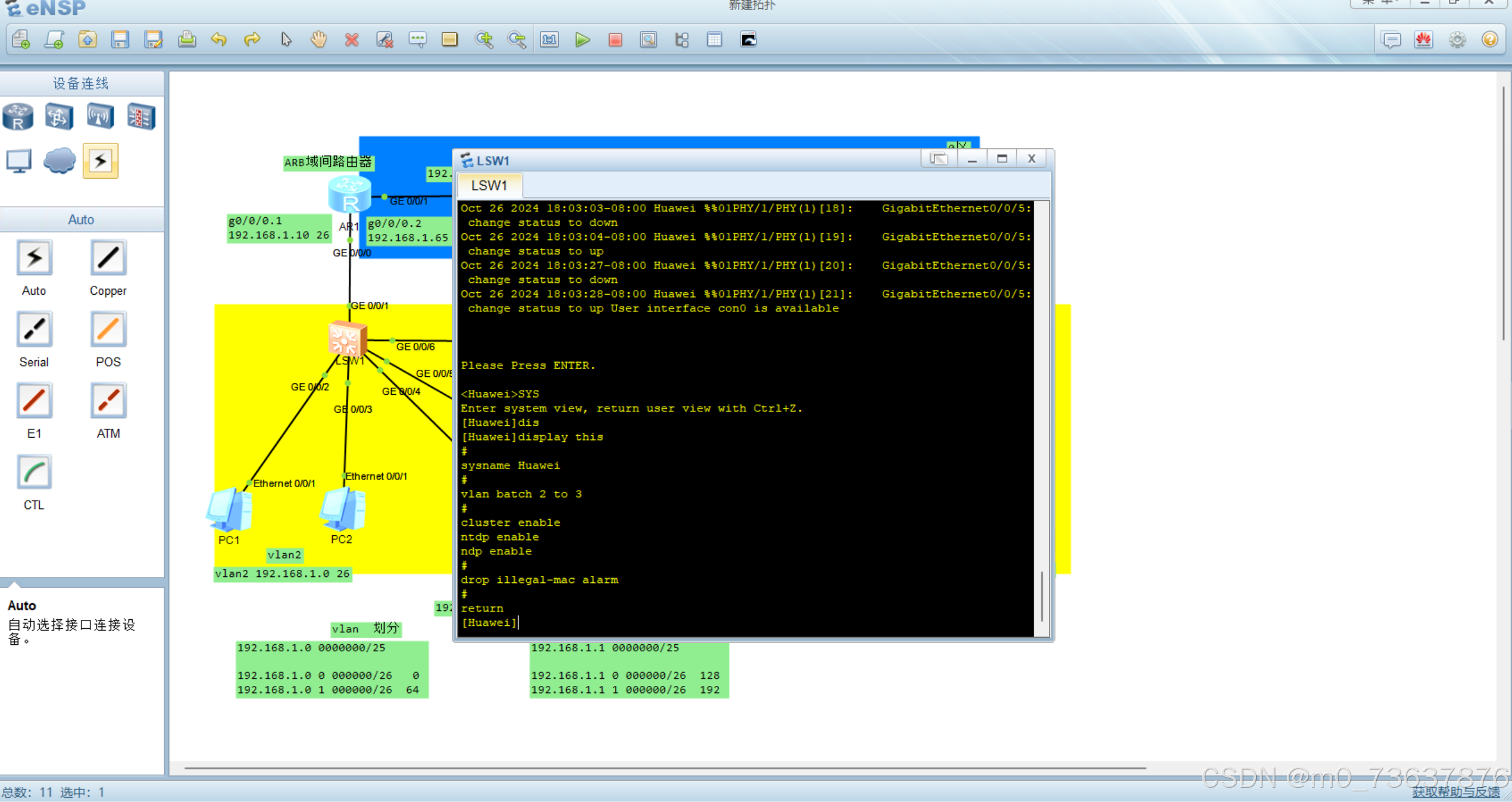The image size is (1512, 802).
Task: Open the Huawei logo toolbar button
Action: click(1423, 40)
